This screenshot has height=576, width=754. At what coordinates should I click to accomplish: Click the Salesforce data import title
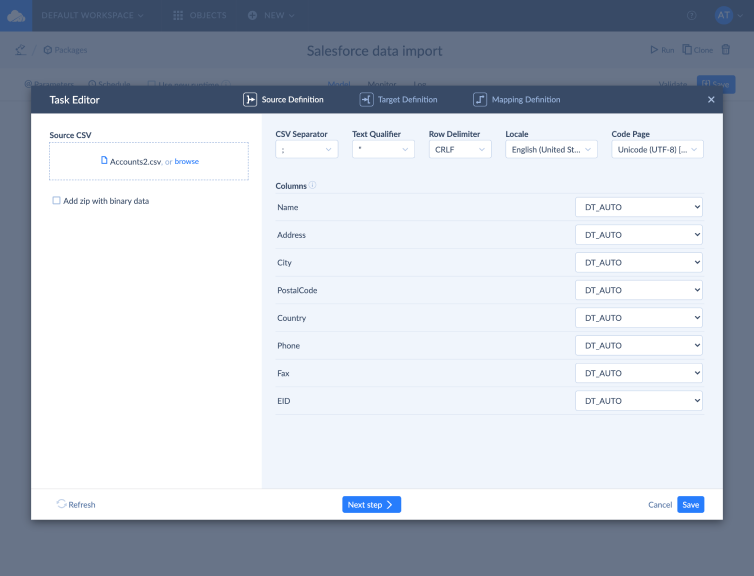coord(375,50)
